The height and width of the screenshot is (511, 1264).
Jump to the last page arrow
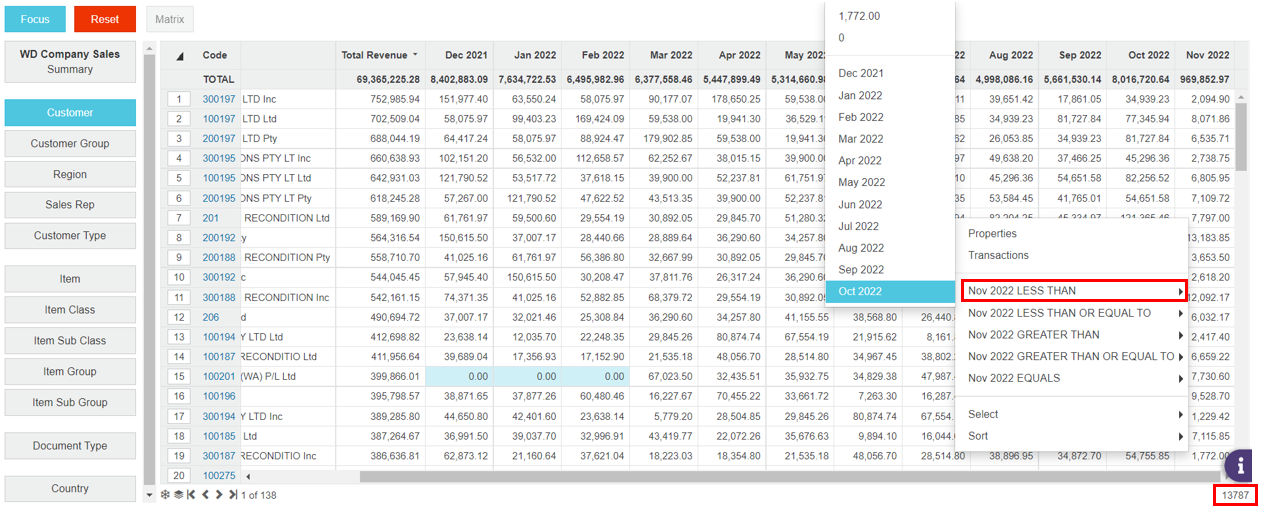click(233, 495)
